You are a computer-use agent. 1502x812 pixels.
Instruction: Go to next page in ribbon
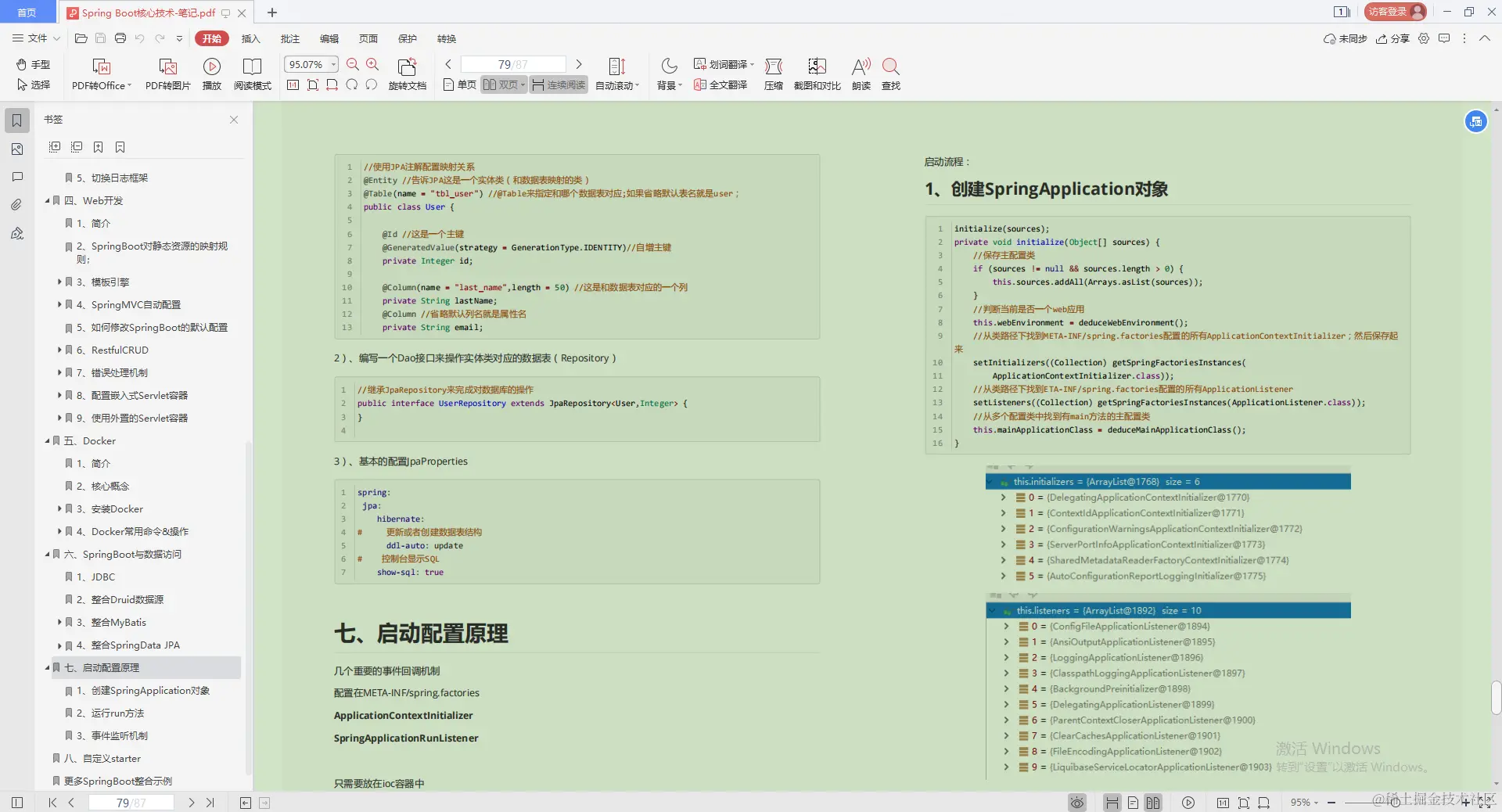579,64
